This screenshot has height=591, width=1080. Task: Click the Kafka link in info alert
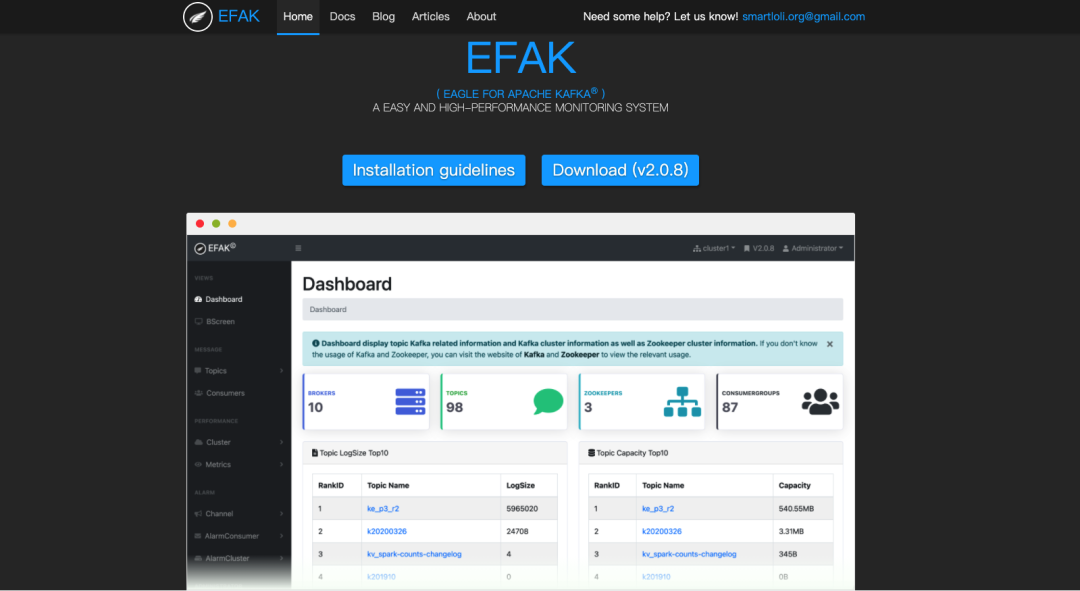pyautogui.click(x=534, y=355)
